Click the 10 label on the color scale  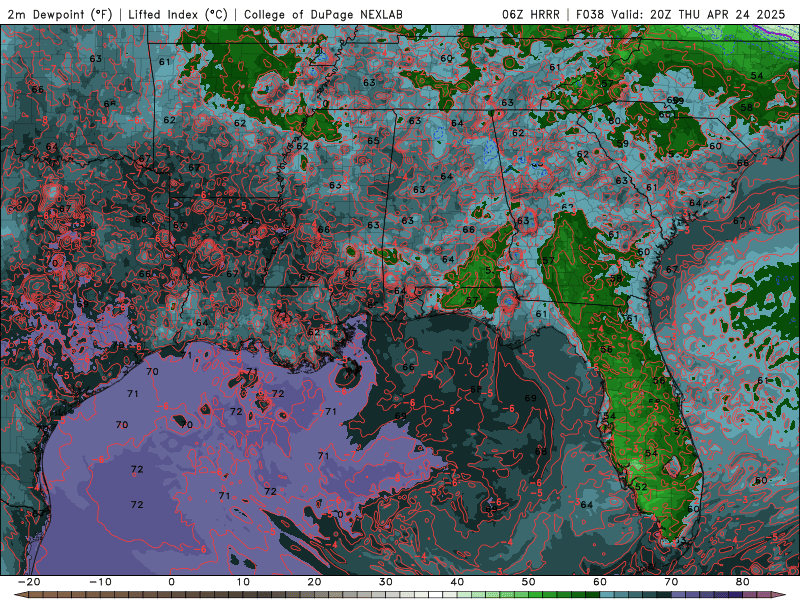243,582
